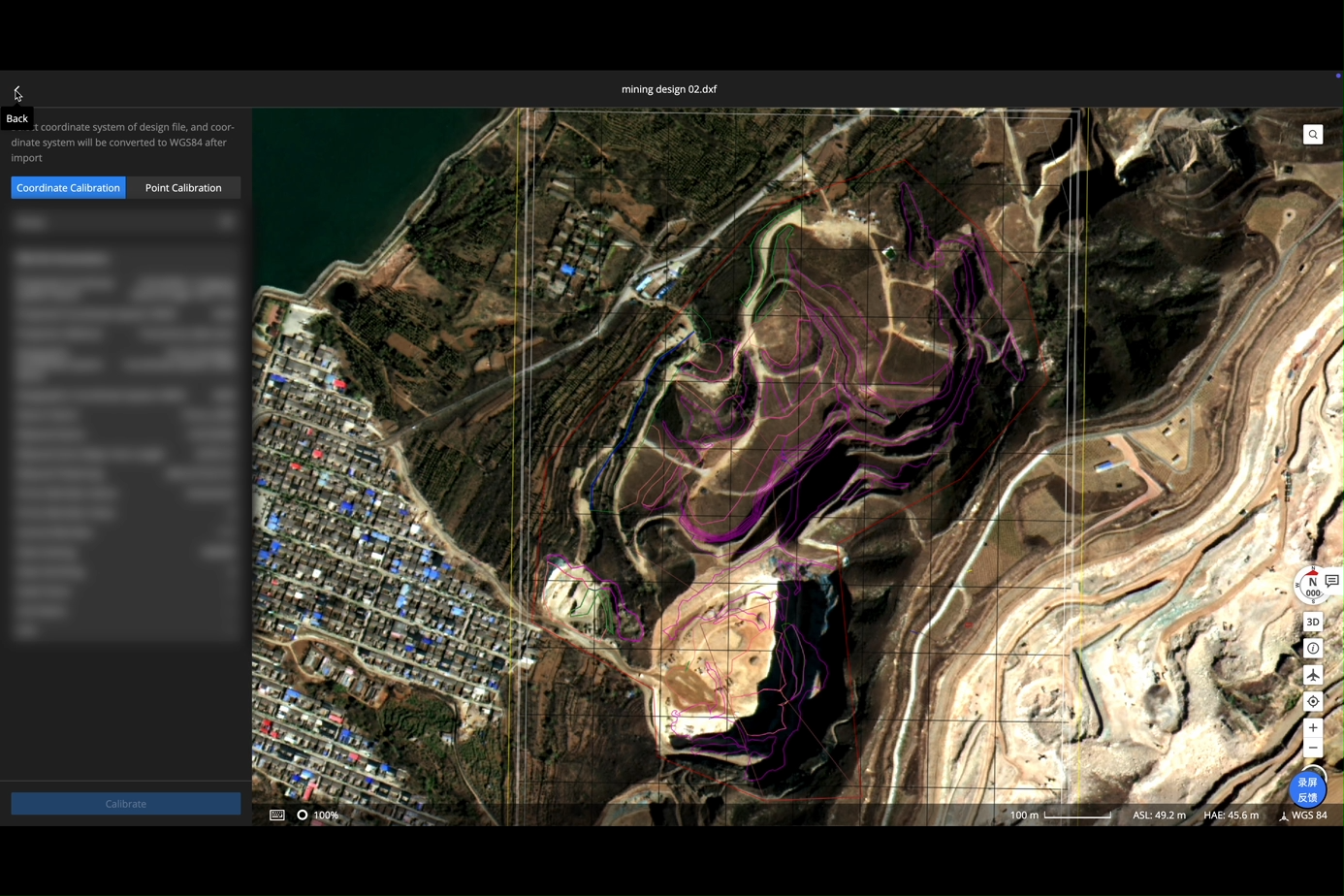The image size is (1344, 896).
Task: Click the HAE height readout
Action: (x=1231, y=816)
